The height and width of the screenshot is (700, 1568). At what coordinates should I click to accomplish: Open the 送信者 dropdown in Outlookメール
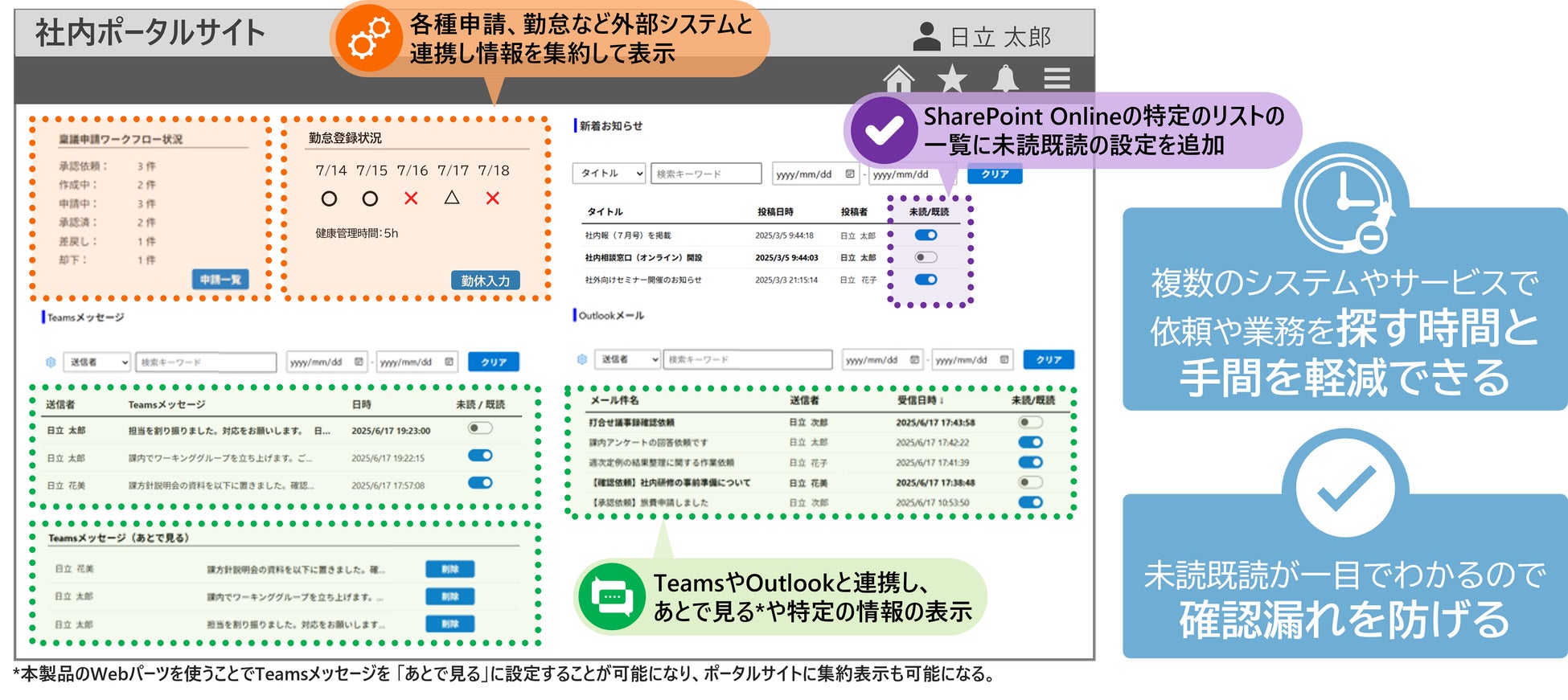pyautogui.click(x=627, y=359)
